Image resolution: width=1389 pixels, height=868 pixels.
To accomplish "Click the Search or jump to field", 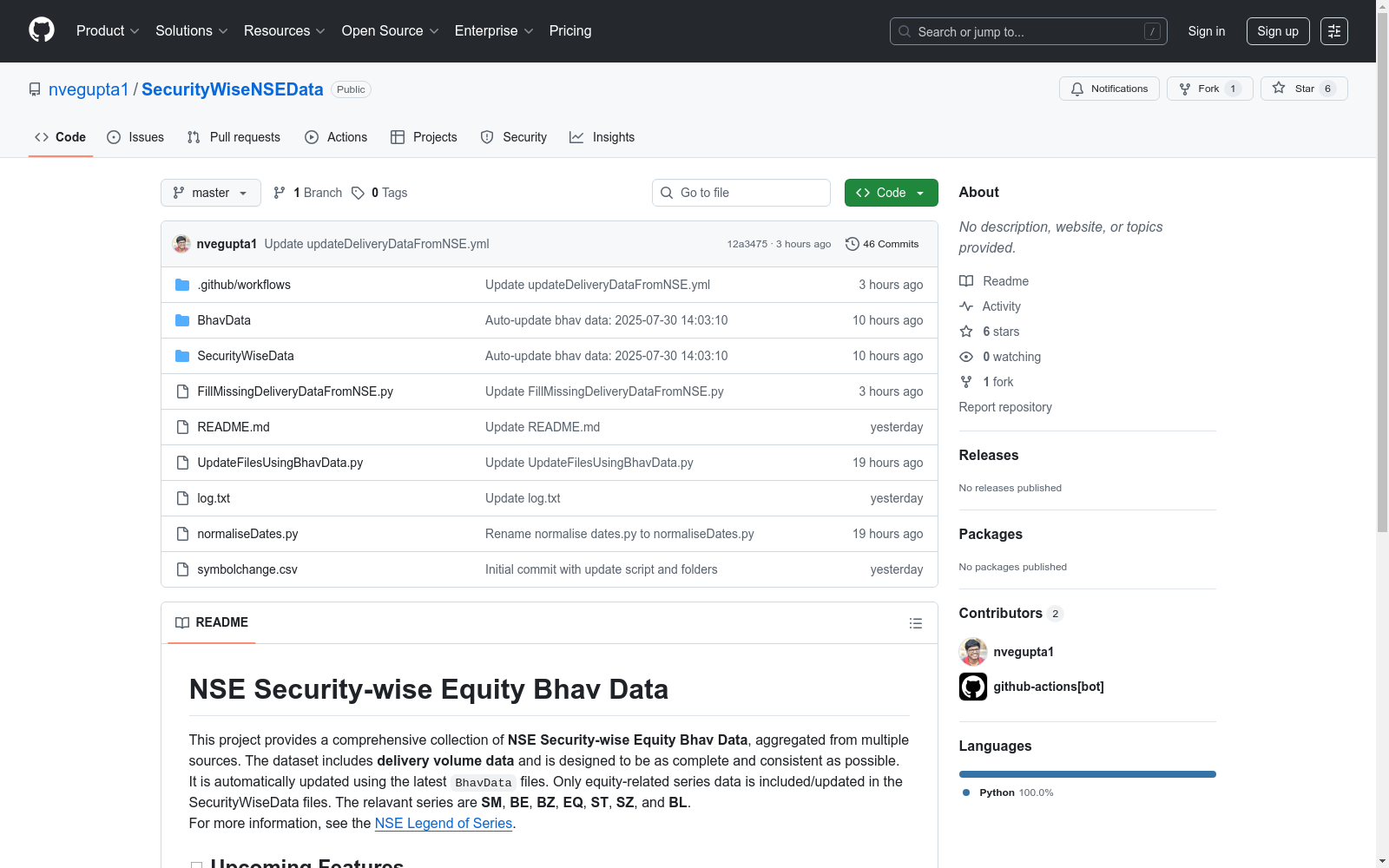I will coord(1029,31).
